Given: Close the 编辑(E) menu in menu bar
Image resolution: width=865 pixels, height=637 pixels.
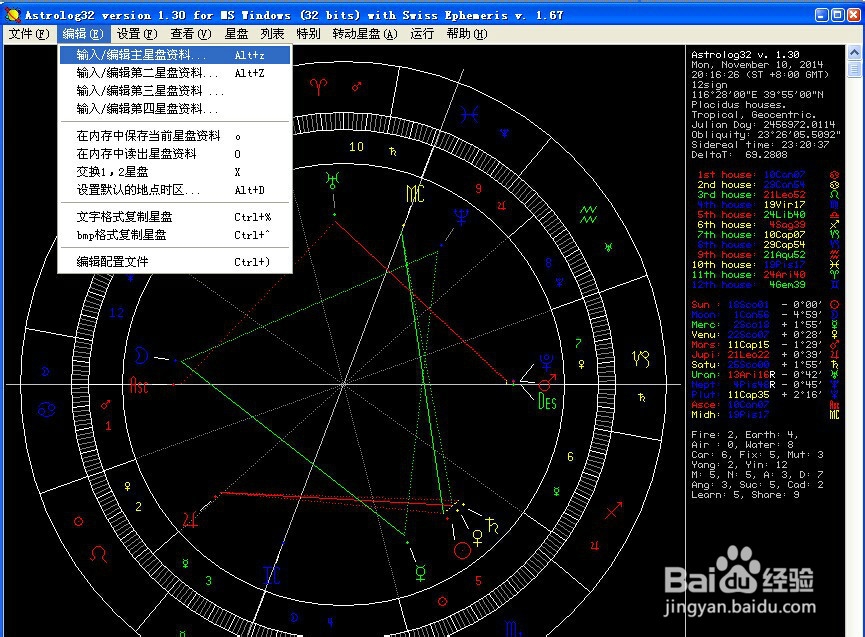Looking at the screenshot, I should coord(83,34).
